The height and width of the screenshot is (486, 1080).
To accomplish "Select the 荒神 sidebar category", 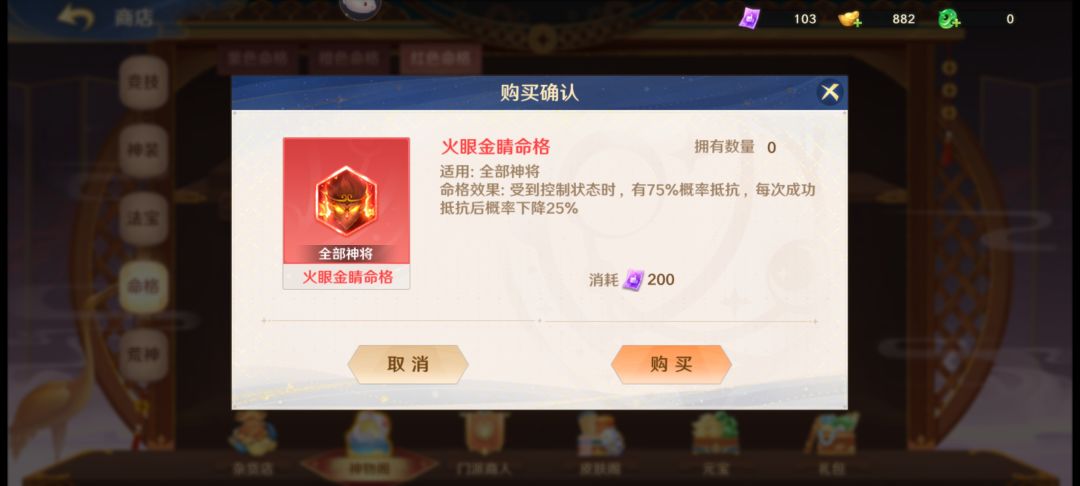I will click(143, 355).
